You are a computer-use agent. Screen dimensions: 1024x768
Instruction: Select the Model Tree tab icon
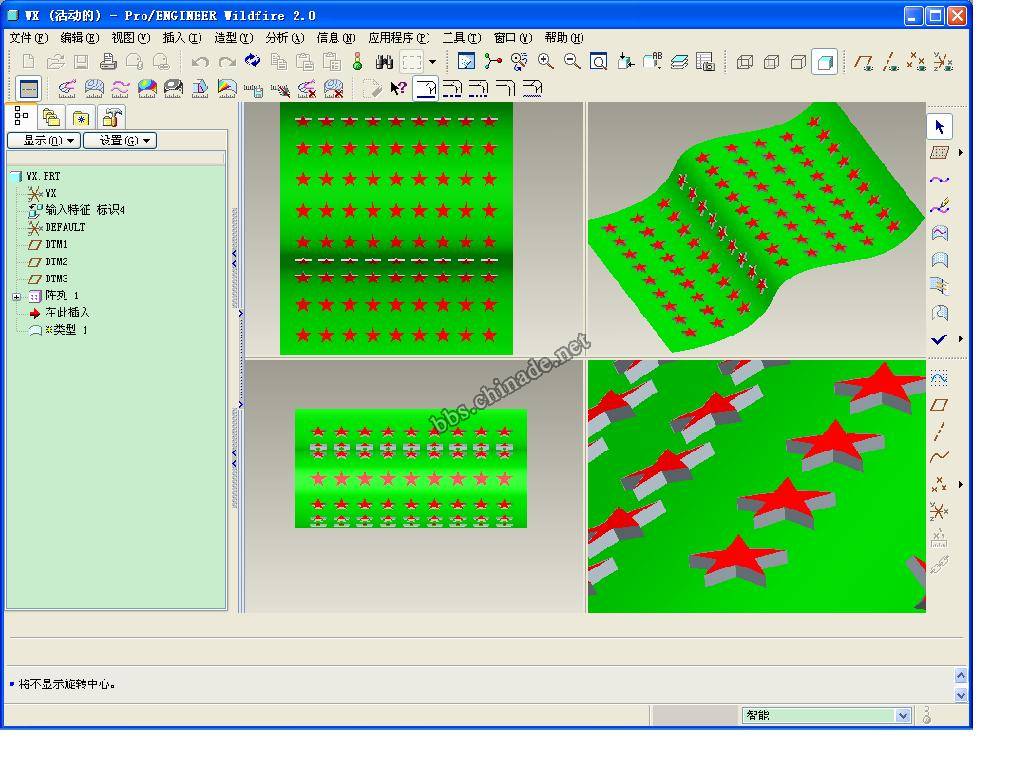click(x=22, y=116)
